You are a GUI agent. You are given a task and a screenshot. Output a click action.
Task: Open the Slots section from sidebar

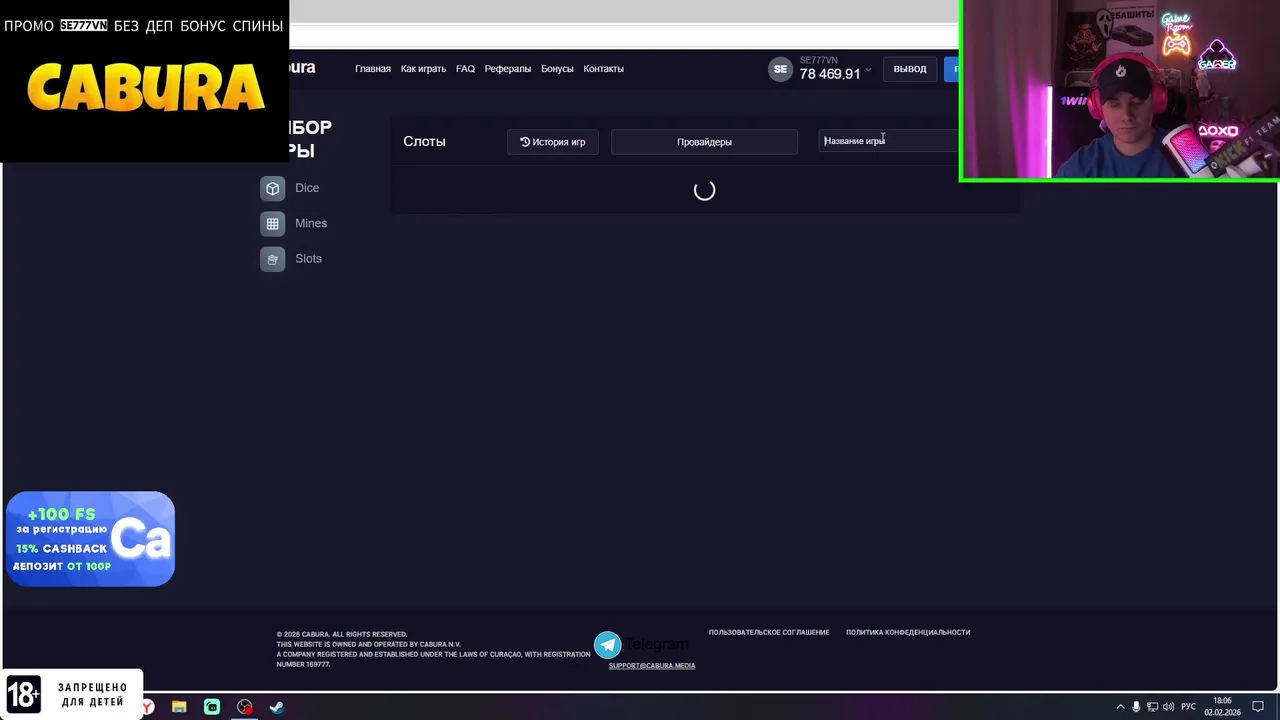point(291,258)
